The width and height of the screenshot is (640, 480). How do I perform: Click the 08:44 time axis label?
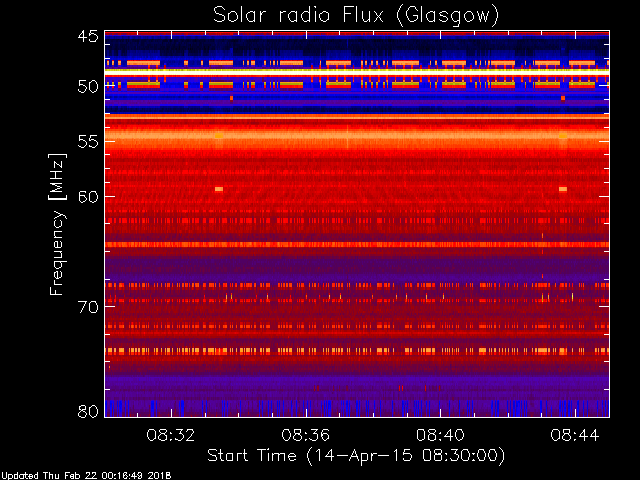tap(575, 435)
